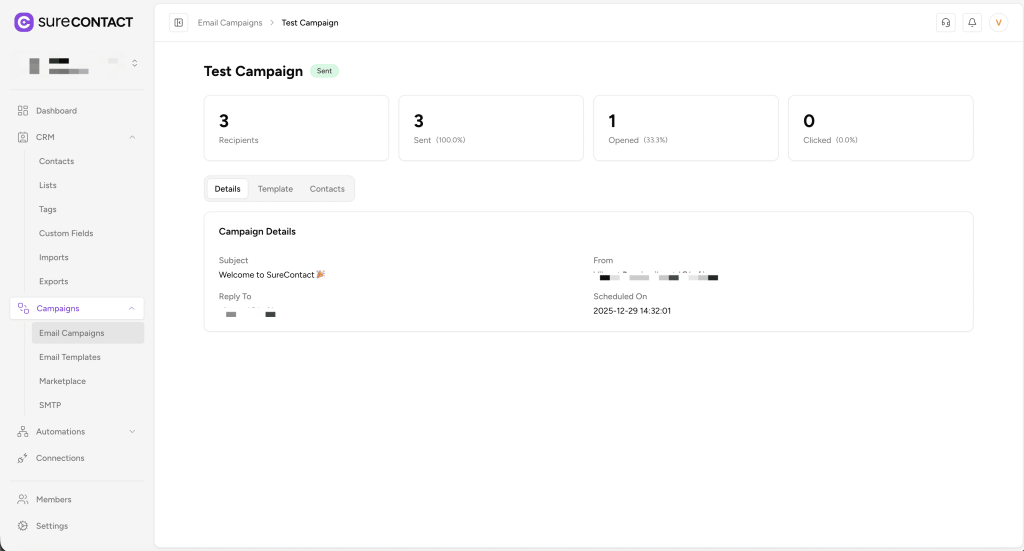Image resolution: width=1024 pixels, height=551 pixels.
Task: Click the Clicked (0.0%) stat card
Action: point(880,128)
